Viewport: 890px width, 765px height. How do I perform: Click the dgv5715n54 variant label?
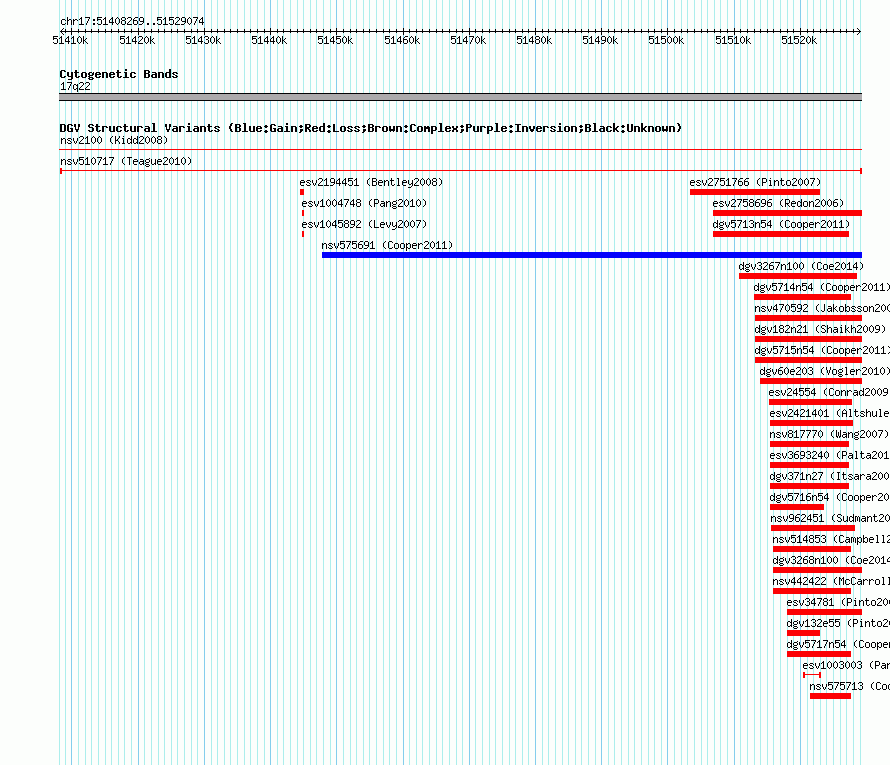(822, 350)
